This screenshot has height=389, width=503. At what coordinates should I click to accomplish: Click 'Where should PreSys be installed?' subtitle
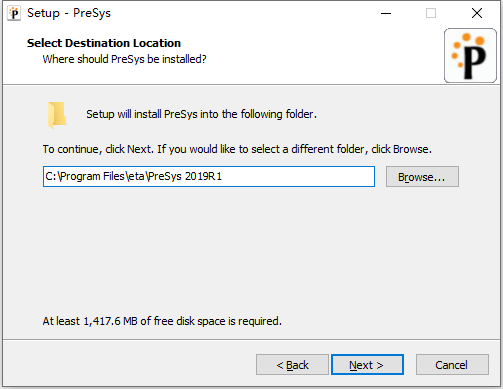[x=124, y=59]
